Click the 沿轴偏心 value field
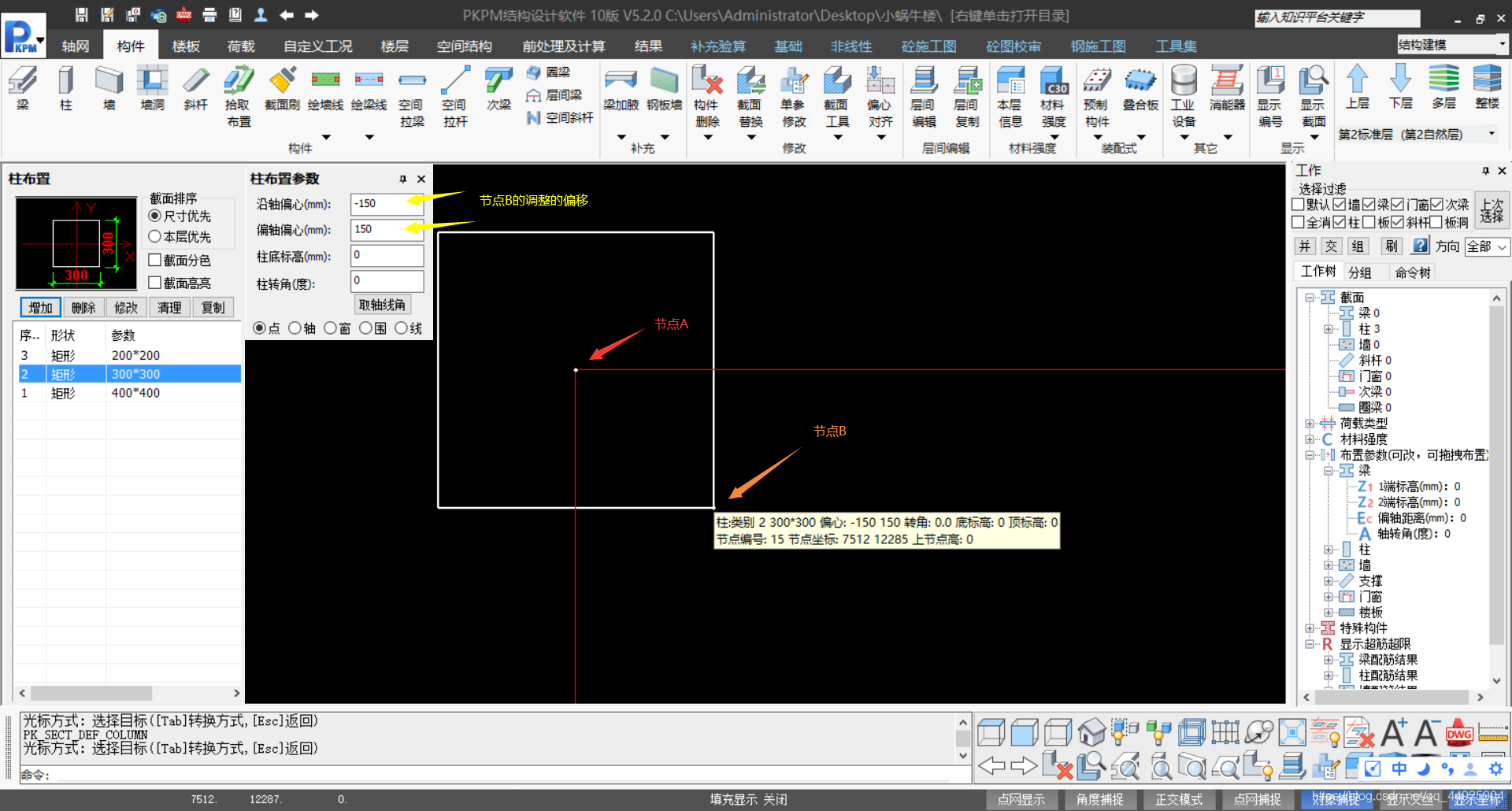 (387, 204)
